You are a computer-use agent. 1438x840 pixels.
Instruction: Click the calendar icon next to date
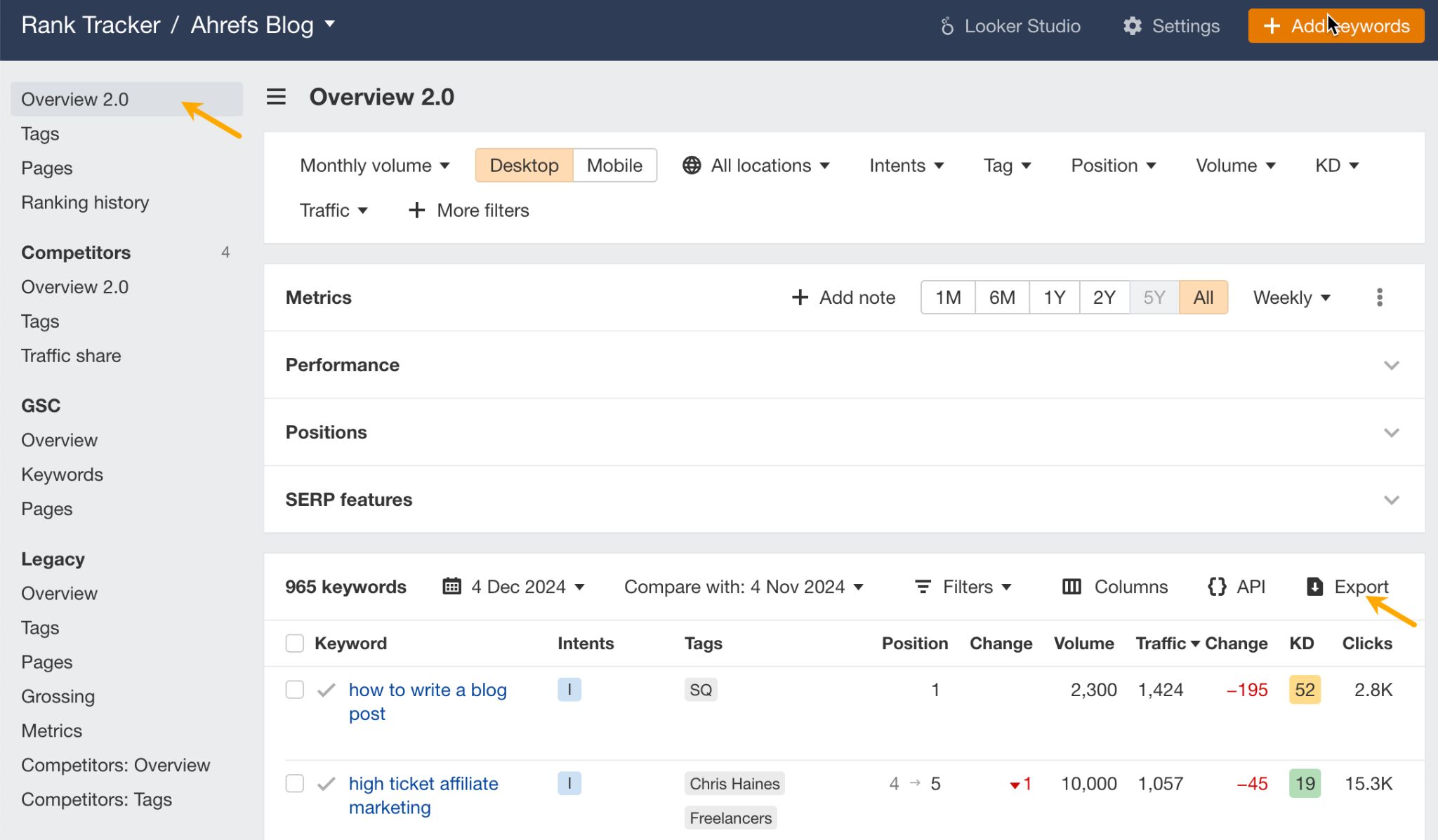pos(451,587)
